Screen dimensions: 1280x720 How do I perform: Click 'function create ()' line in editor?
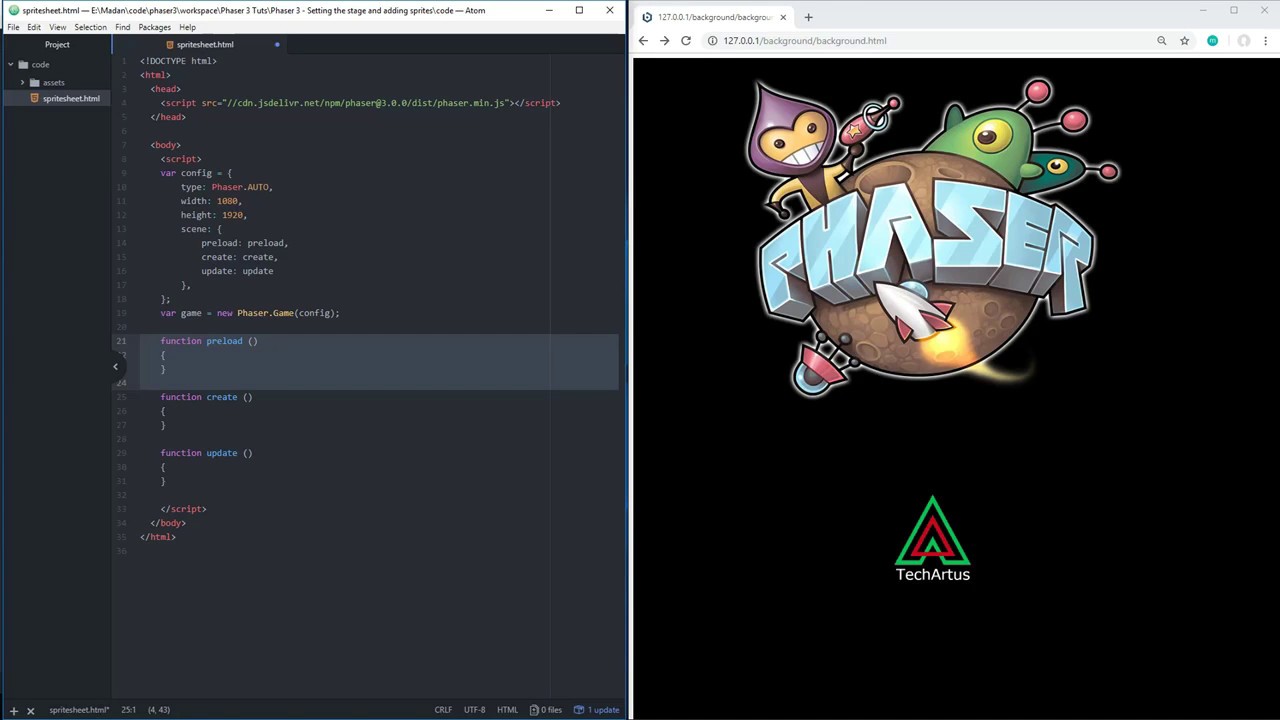click(206, 397)
